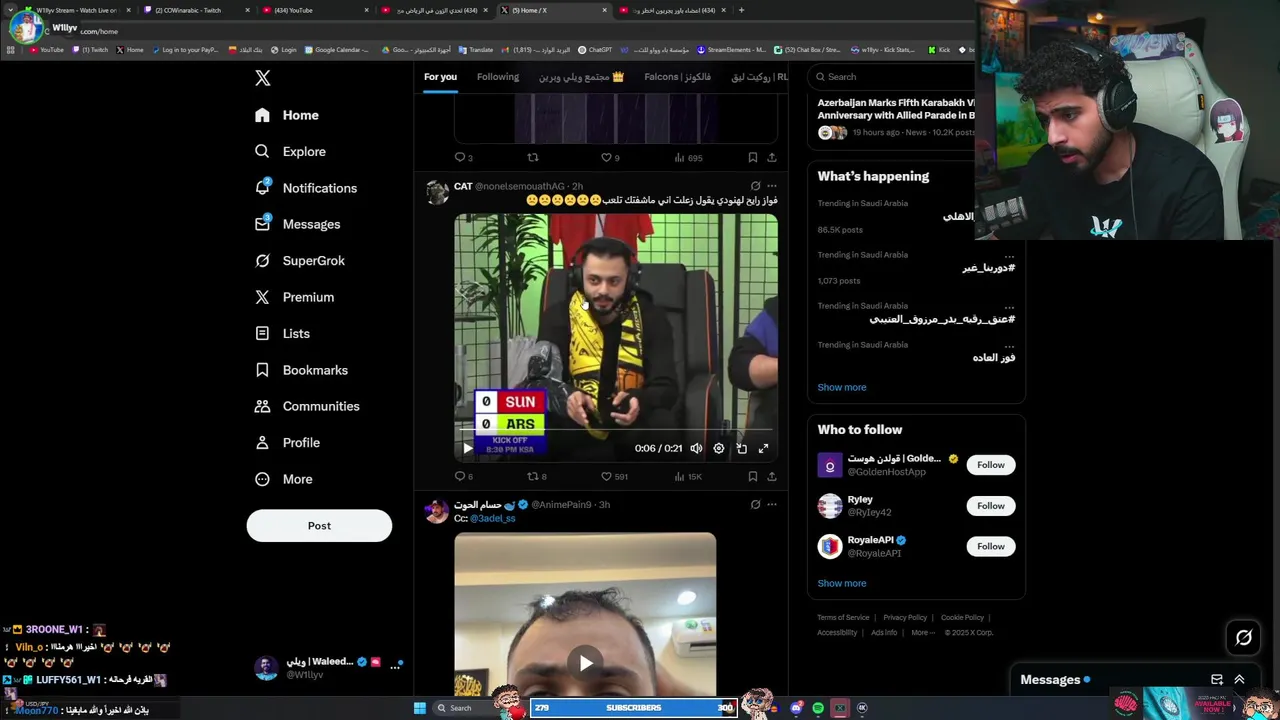Click Grok icon on @AnimePain9 post
This screenshot has width=1280, height=720.
point(755,505)
